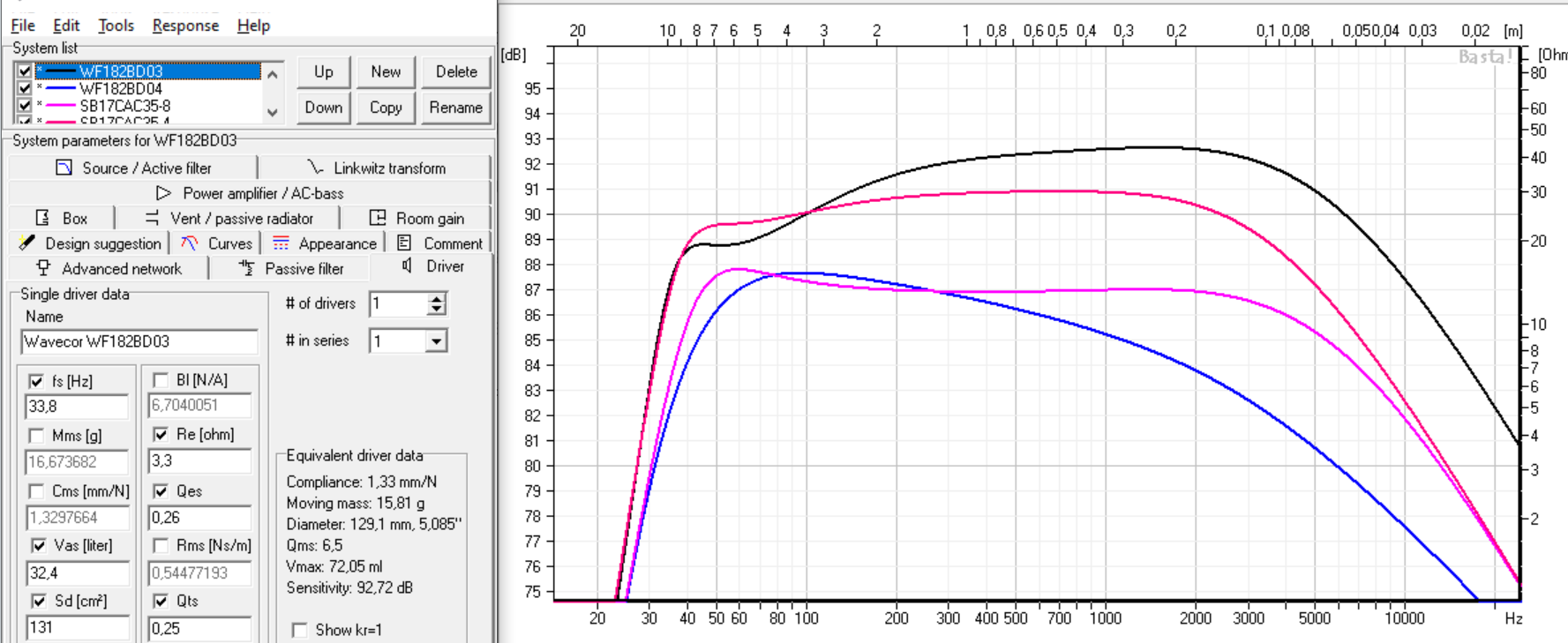The width and height of the screenshot is (1568, 643).
Task: Open the Source / Active filter tab
Action: click(x=133, y=168)
